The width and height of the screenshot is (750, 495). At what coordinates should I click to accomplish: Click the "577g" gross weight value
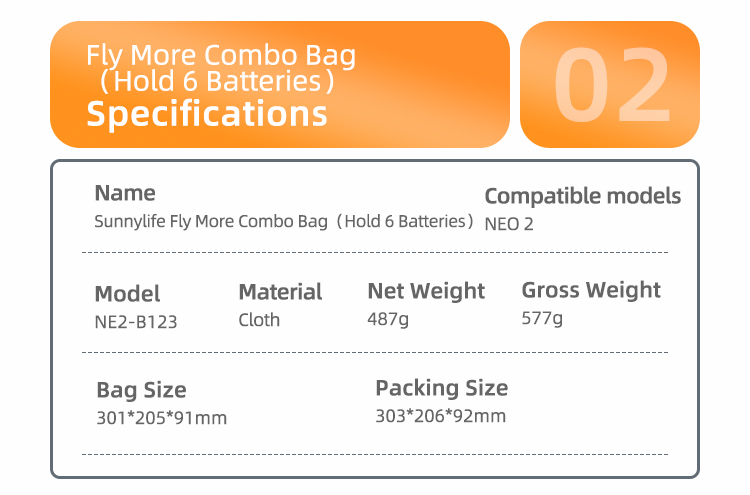coord(542,319)
